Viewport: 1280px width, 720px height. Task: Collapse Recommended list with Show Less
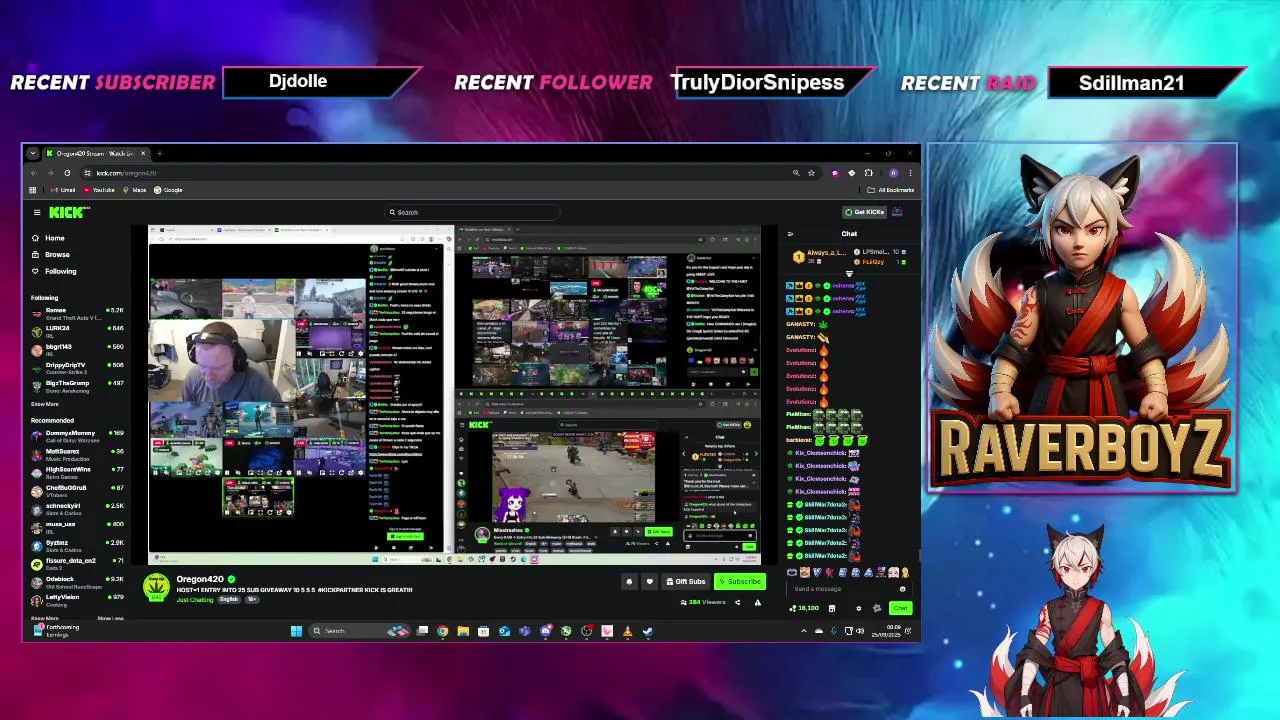point(110,618)
